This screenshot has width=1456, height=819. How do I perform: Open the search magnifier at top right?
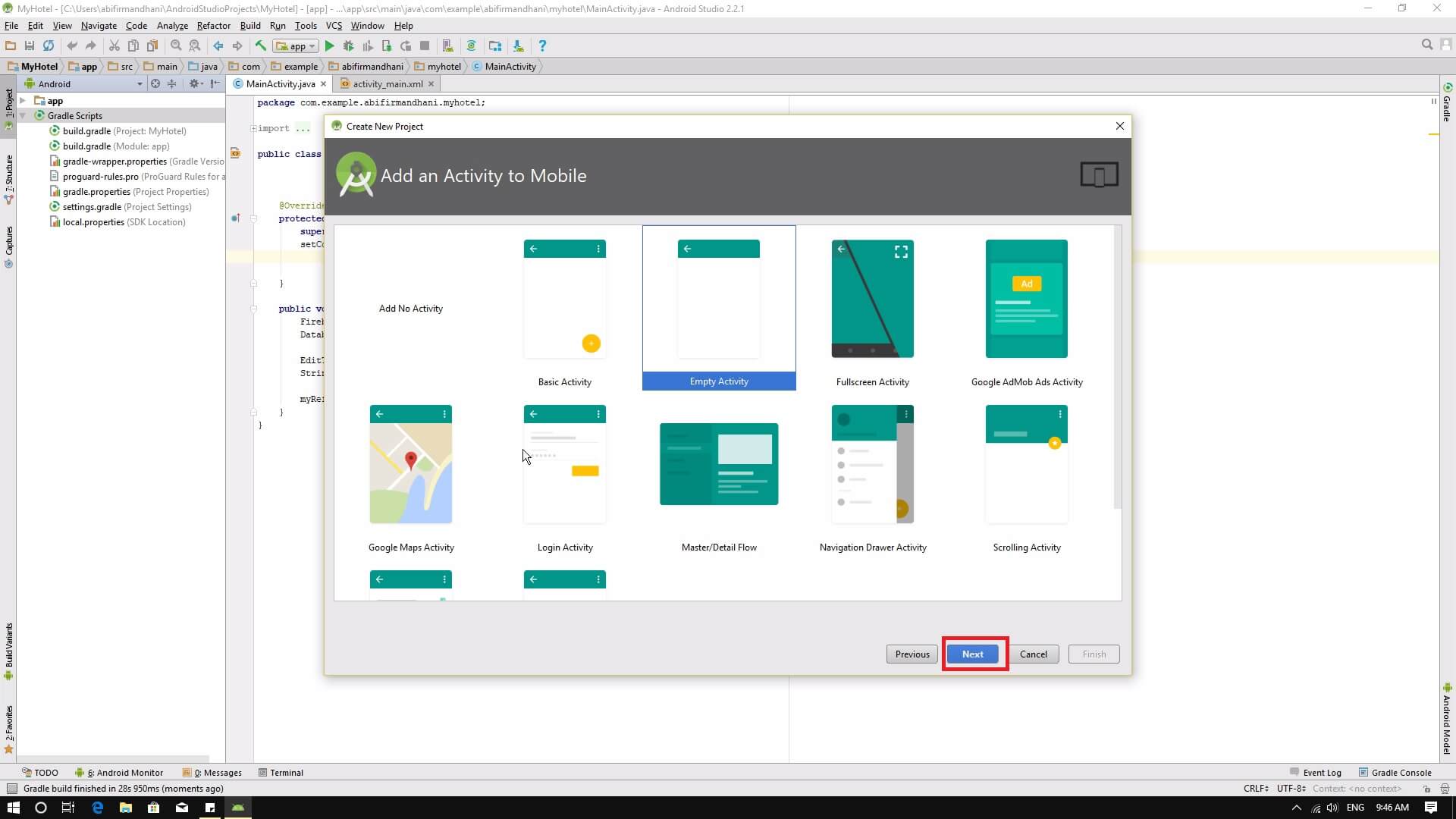click(1426, 45)
